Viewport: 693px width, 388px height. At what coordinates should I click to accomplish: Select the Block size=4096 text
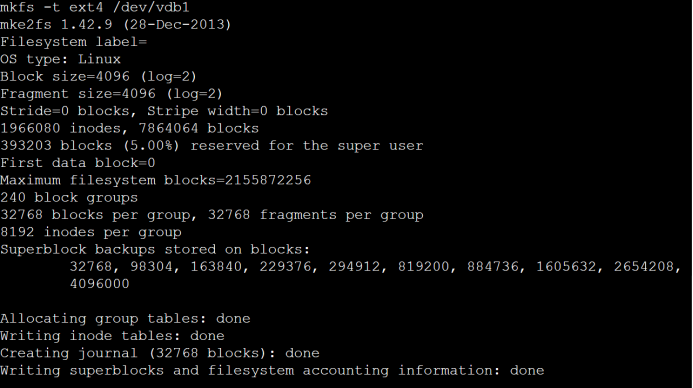pyautogui.click(x=65, y=76)
